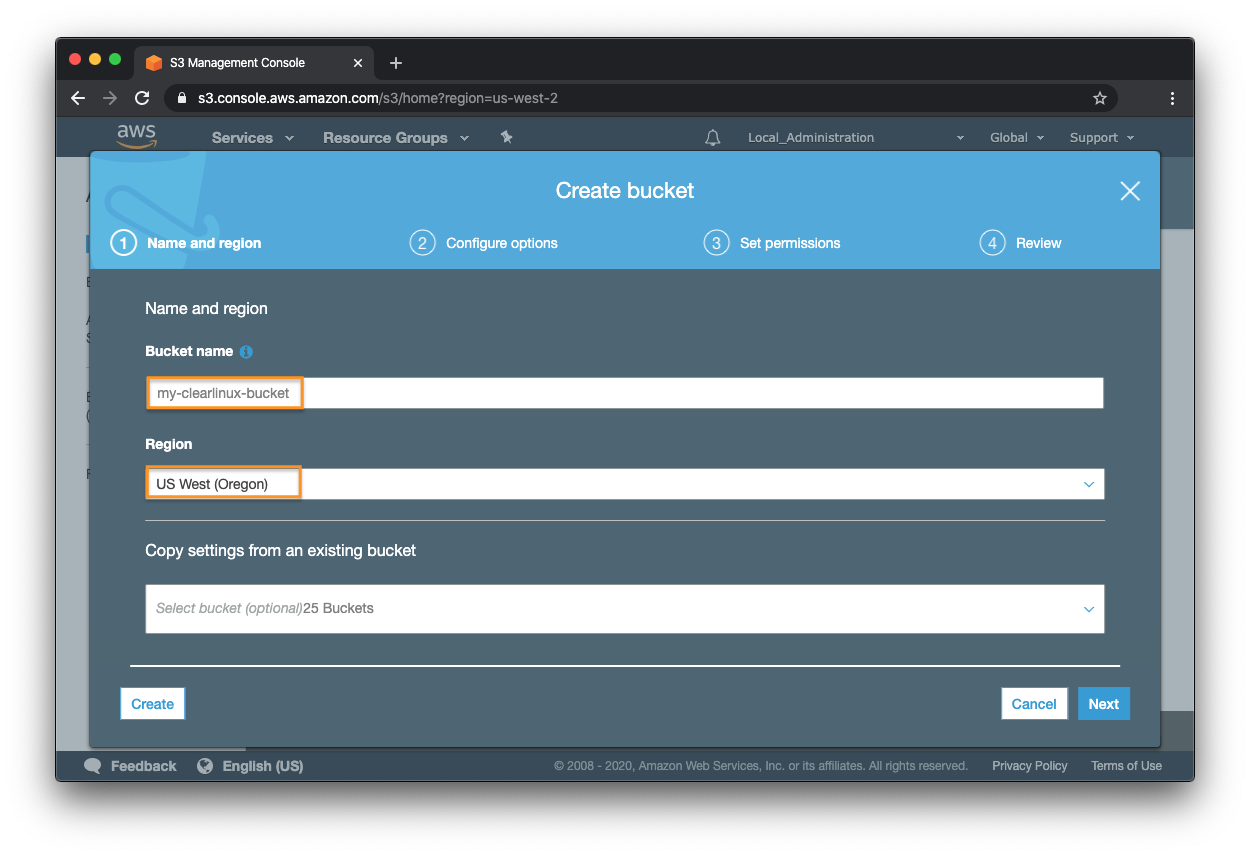This screenshot has width=1250, height=855.
Task: Click the Bucket name info icon
Action: (246, 352)
